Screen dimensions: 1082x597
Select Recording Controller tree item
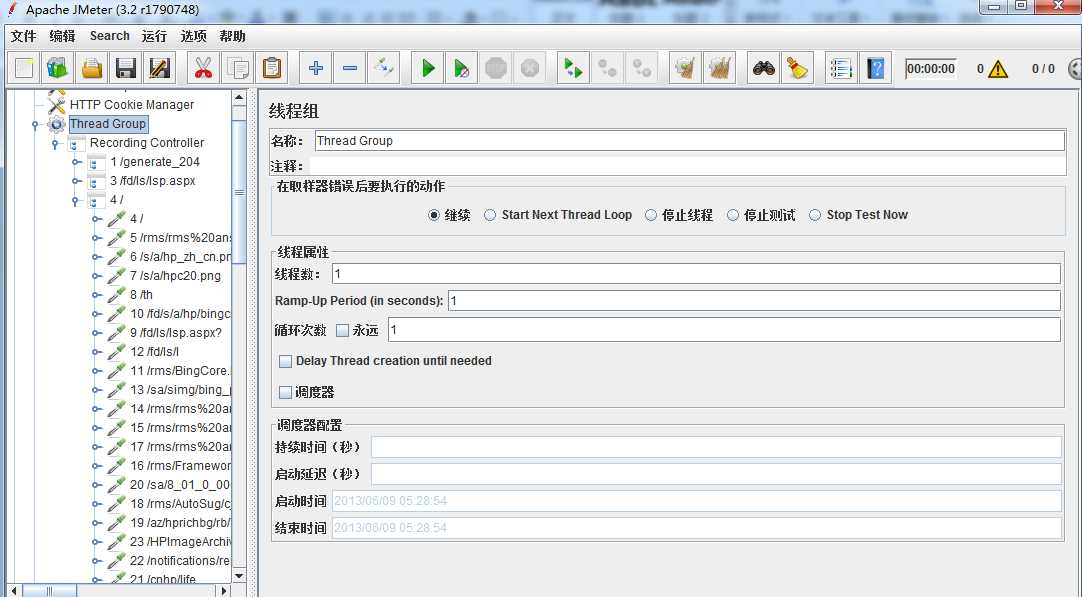(x=147, y=143)
